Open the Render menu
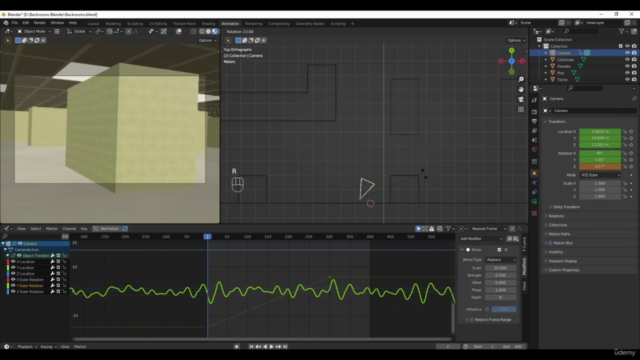The image size is (640, 360). point(40,23)
